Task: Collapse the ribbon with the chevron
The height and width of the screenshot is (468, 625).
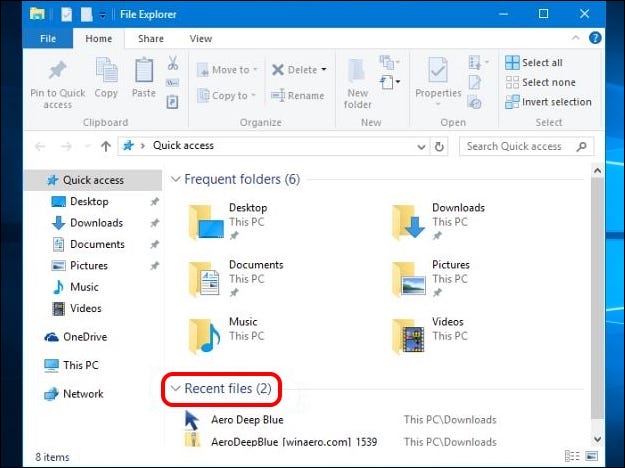Action: (x=576, y=38)
